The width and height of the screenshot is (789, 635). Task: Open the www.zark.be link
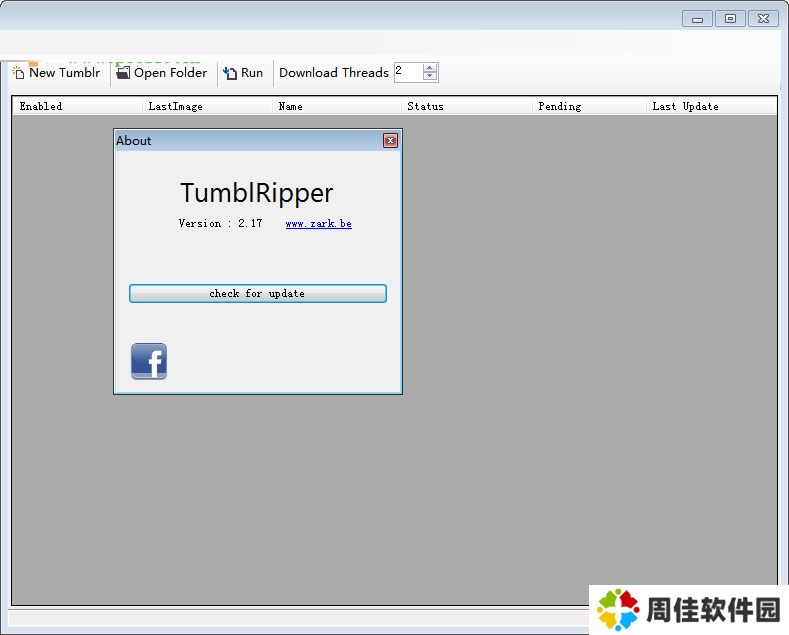(x=319, y=223)
